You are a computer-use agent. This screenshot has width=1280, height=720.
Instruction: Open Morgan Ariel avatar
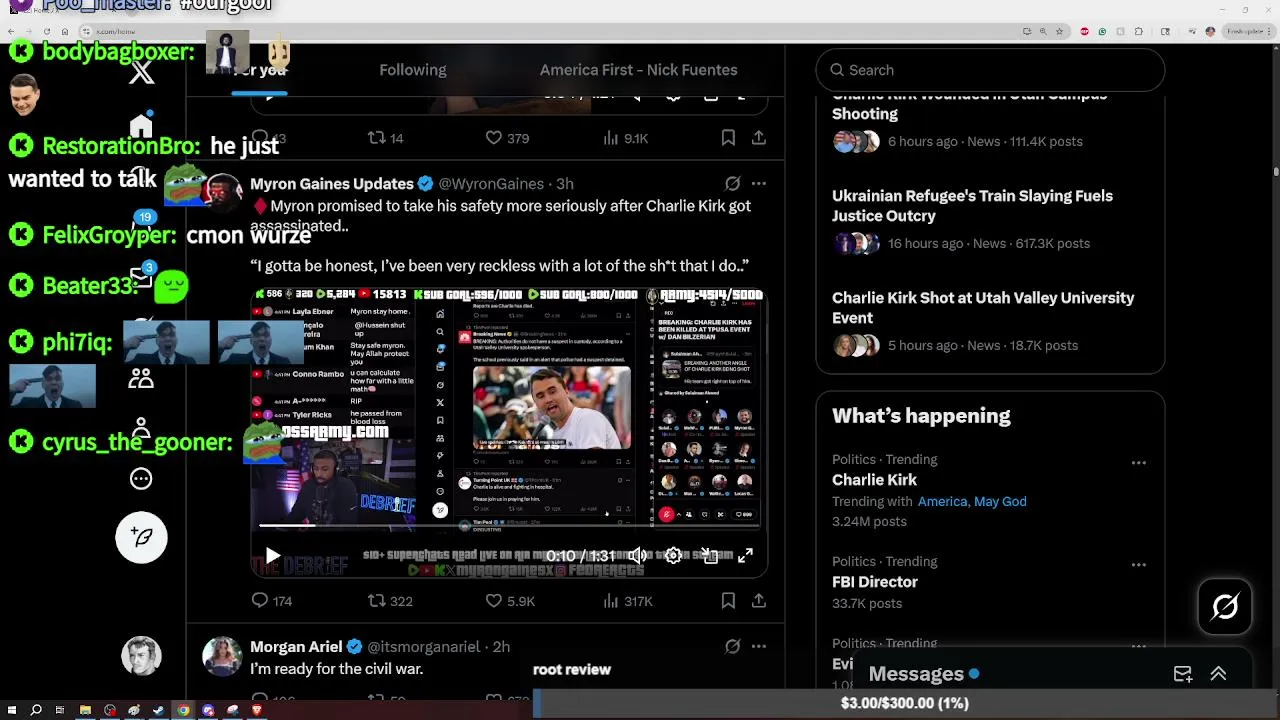pos(222,656)
